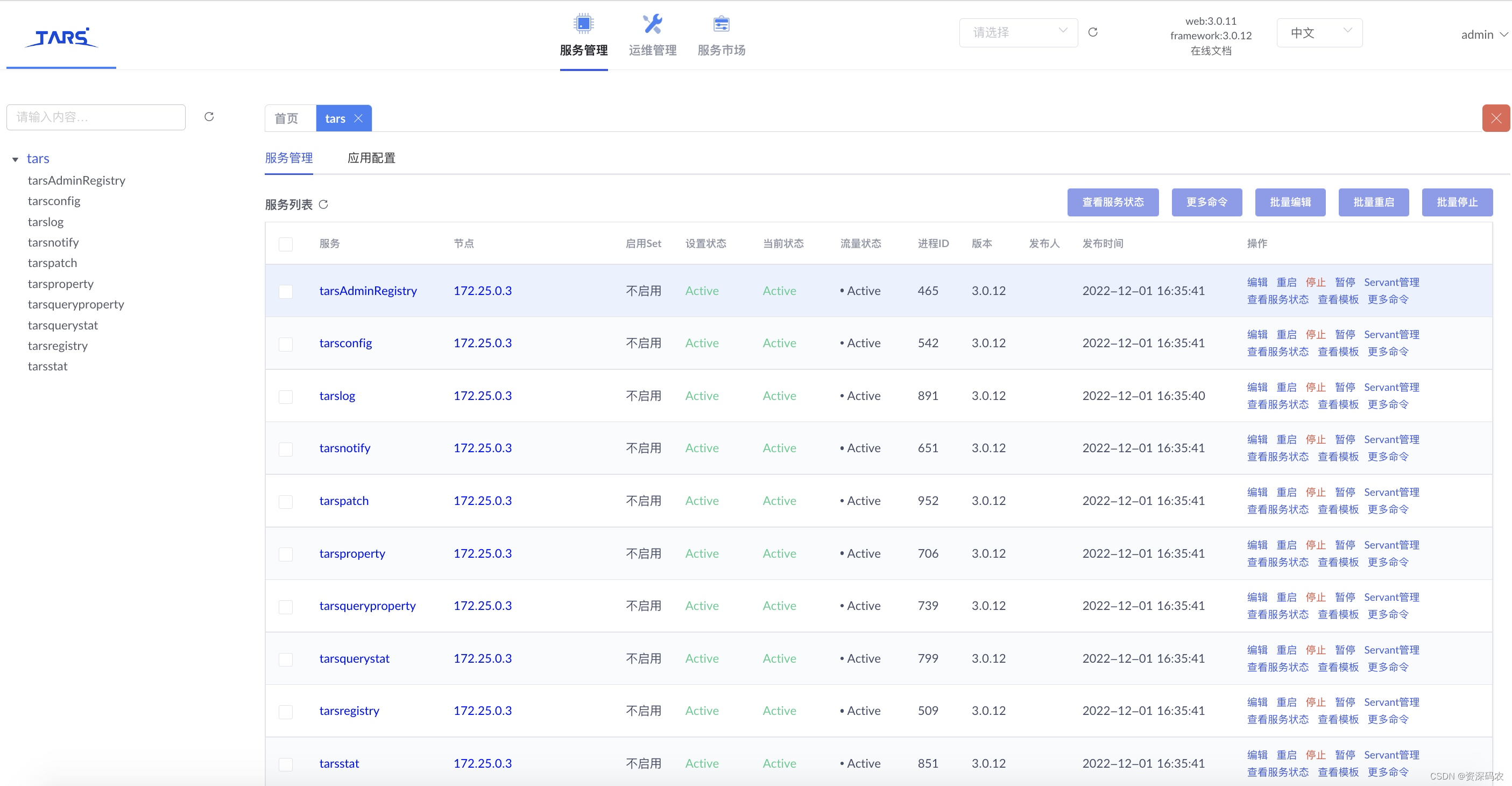
Task: Select tarsqueryproperty in the sidebar tree
Action: 76,304
